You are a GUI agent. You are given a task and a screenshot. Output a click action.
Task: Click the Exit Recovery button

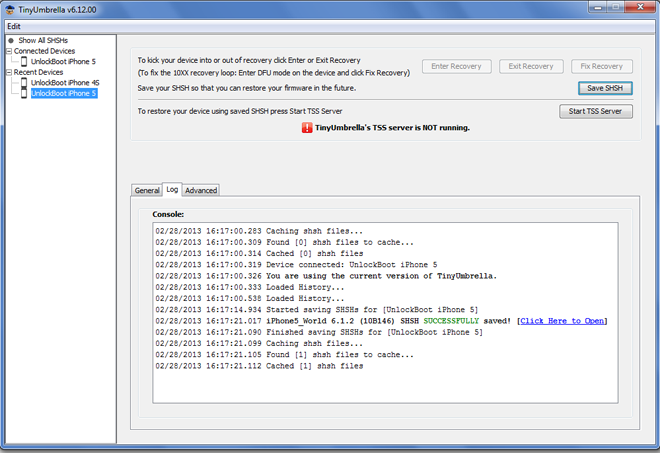pos(531,66)
